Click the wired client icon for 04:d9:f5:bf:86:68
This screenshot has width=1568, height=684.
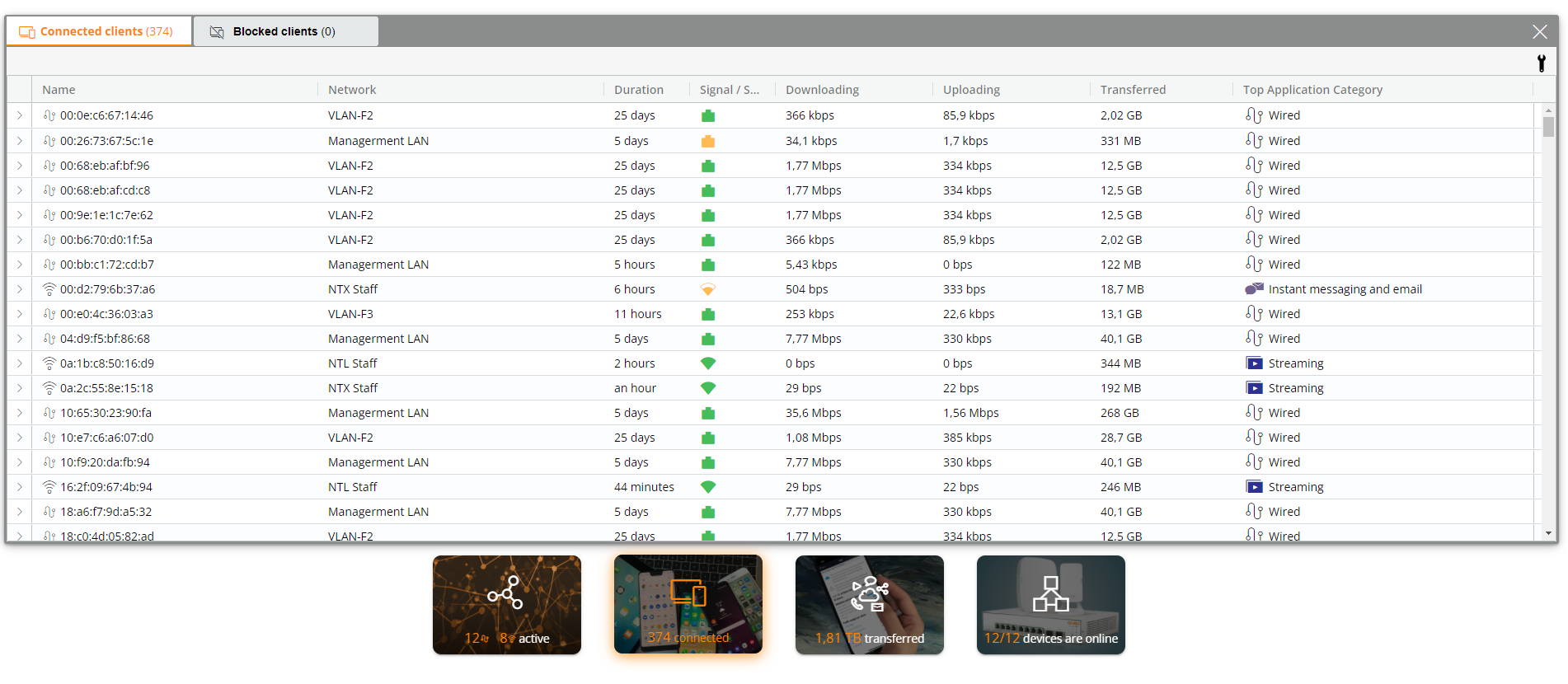tap(49, 339)
